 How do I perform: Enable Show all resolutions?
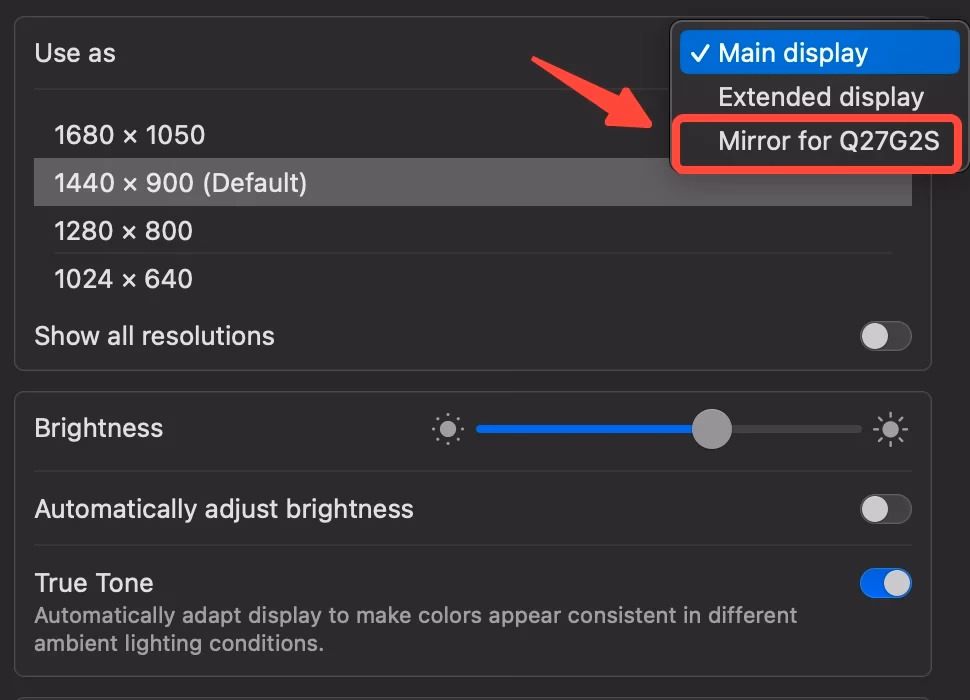coord(884,336)
